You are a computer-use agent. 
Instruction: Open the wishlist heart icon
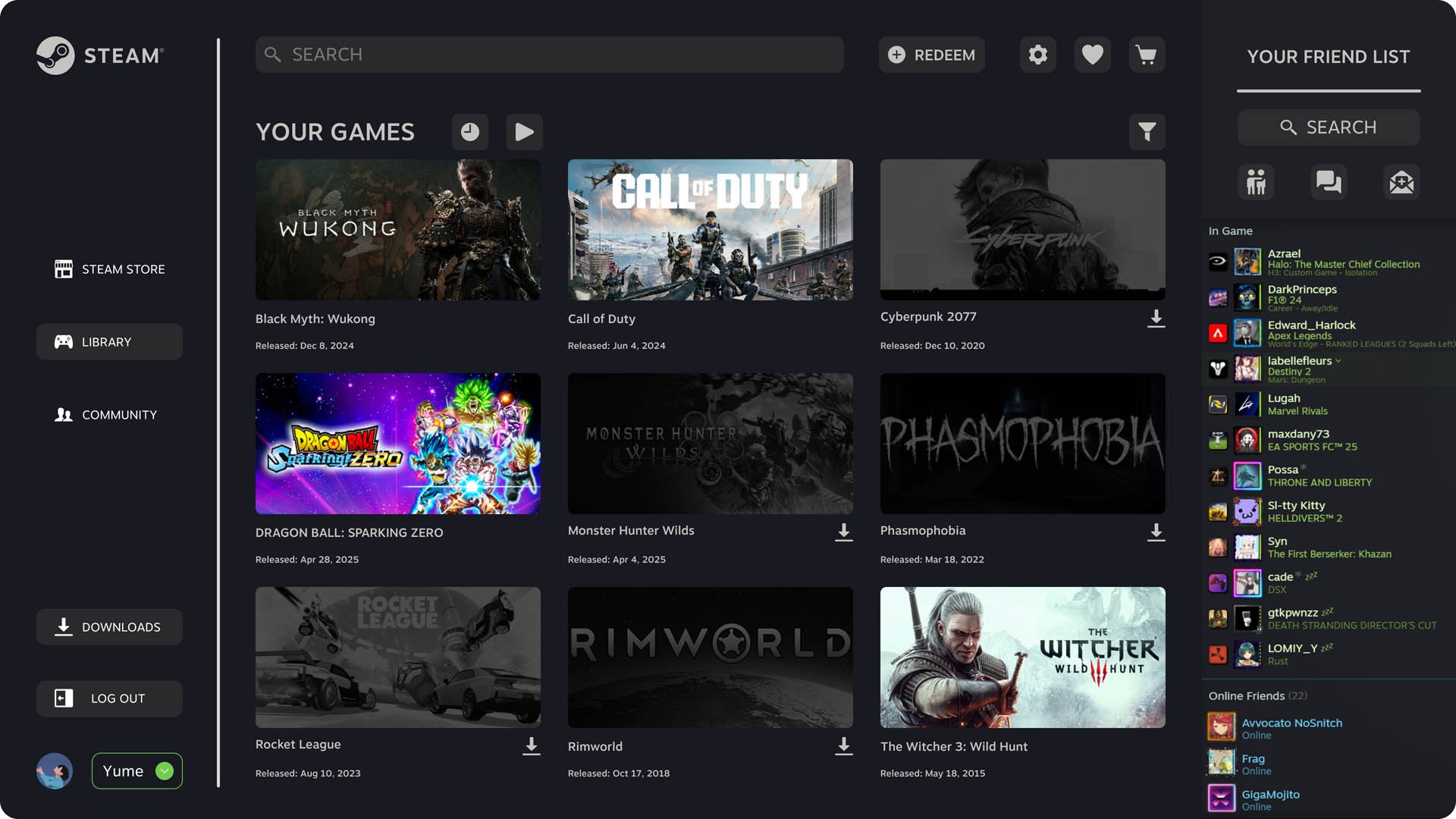point(1092,55)
